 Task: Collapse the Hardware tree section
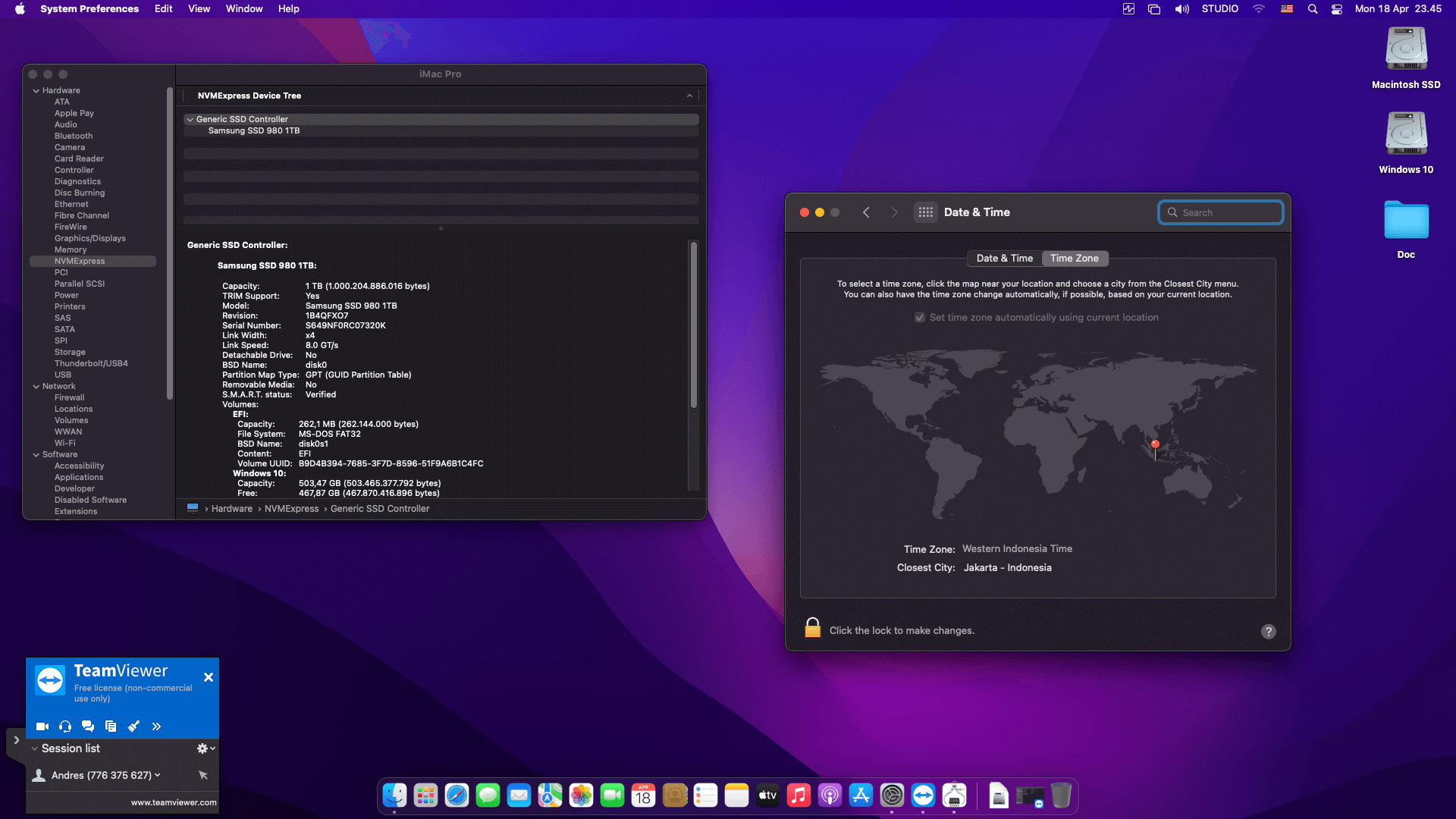click(36, 90)
